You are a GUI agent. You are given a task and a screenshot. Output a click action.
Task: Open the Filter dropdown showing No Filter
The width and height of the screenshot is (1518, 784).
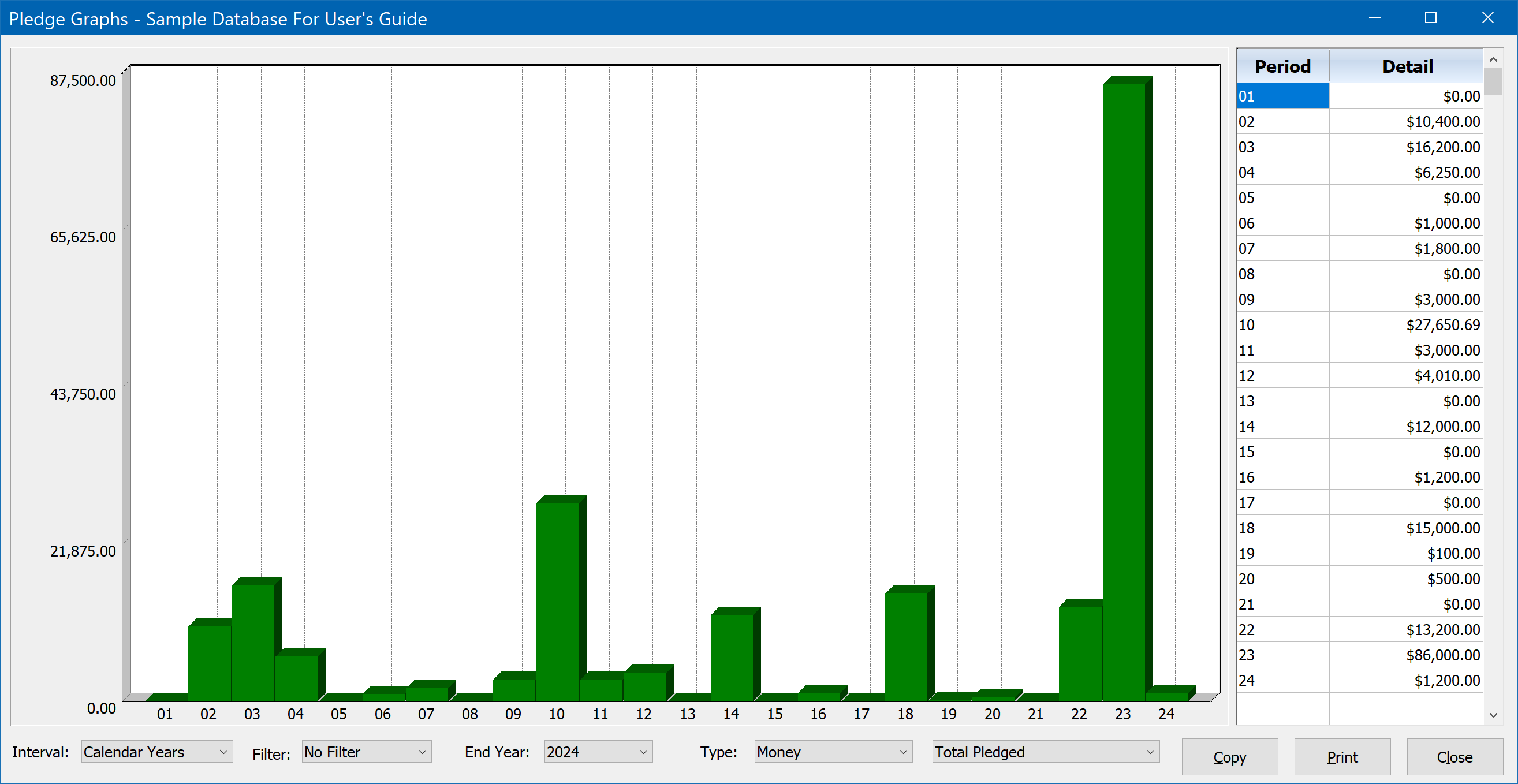point(366,752)
